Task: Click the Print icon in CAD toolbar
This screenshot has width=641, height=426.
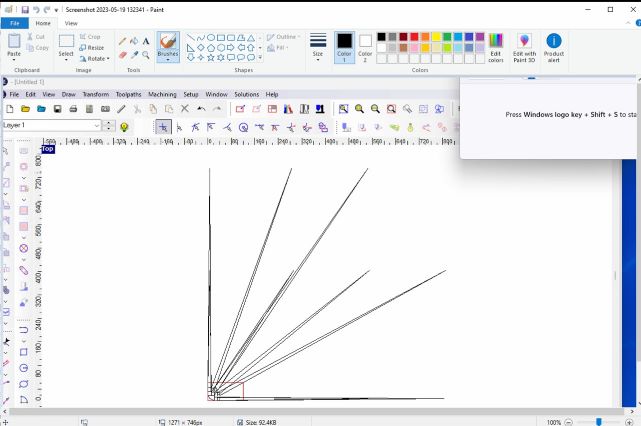Action: pos(73,109)
